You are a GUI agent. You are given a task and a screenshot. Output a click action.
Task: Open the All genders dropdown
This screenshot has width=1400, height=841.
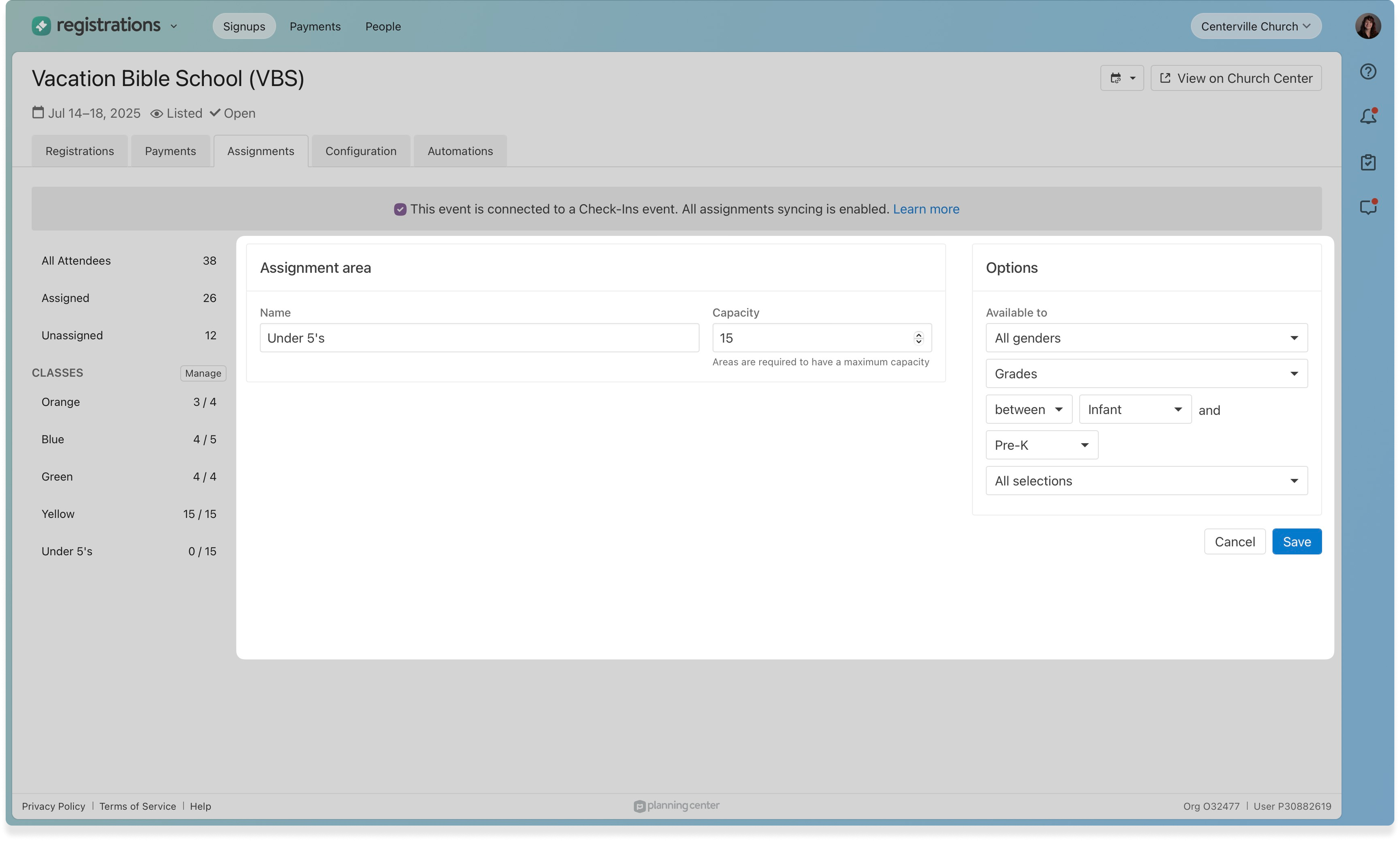click(1146, 339)
